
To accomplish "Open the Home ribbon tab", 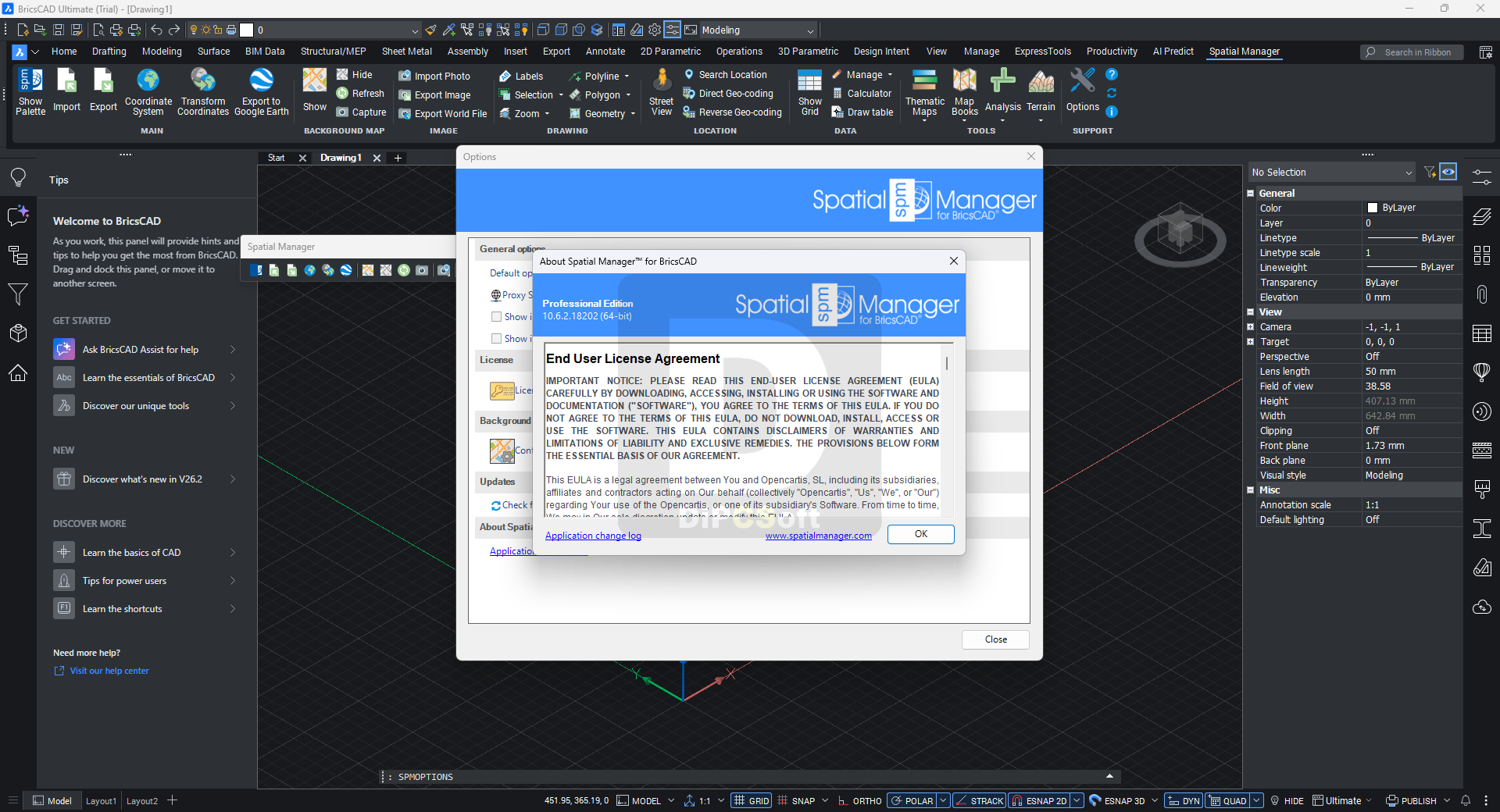I will pos(64,52).
